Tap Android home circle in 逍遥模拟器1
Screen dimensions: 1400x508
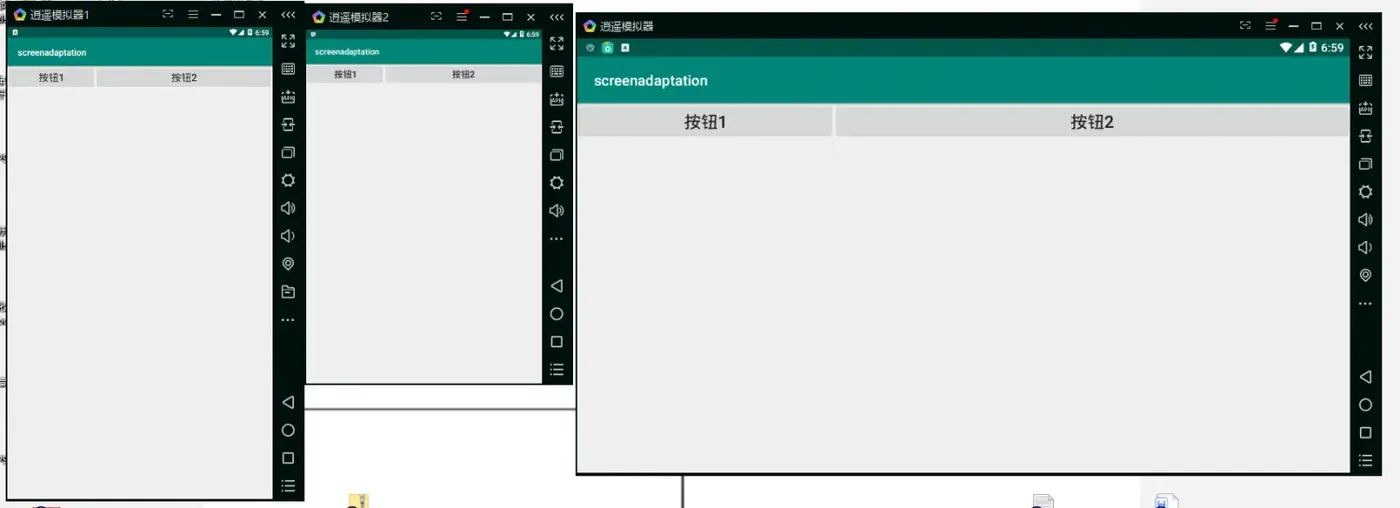(x=288, y=430)
